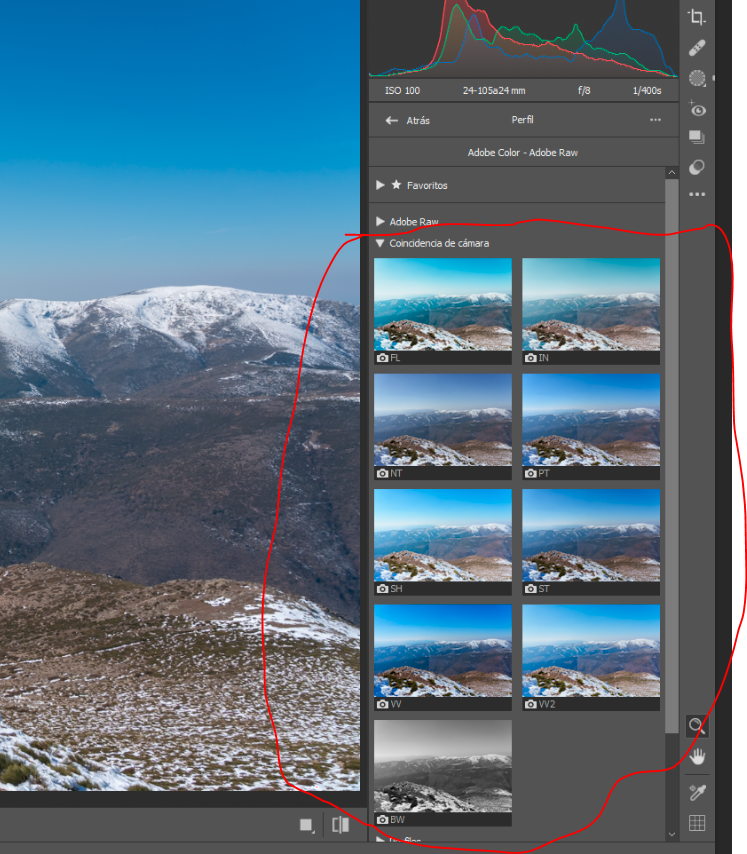Select the Zoom magnifier tool
The image size is (747, 854).
pos(697,726)
